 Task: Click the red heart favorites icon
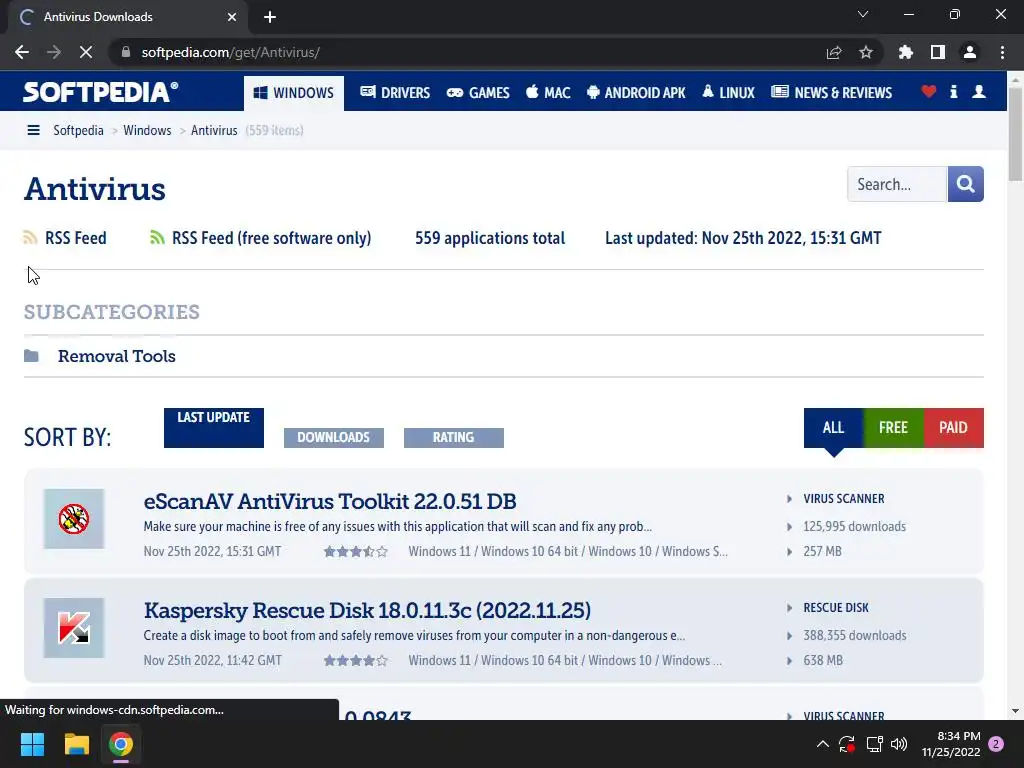point(928,91)
